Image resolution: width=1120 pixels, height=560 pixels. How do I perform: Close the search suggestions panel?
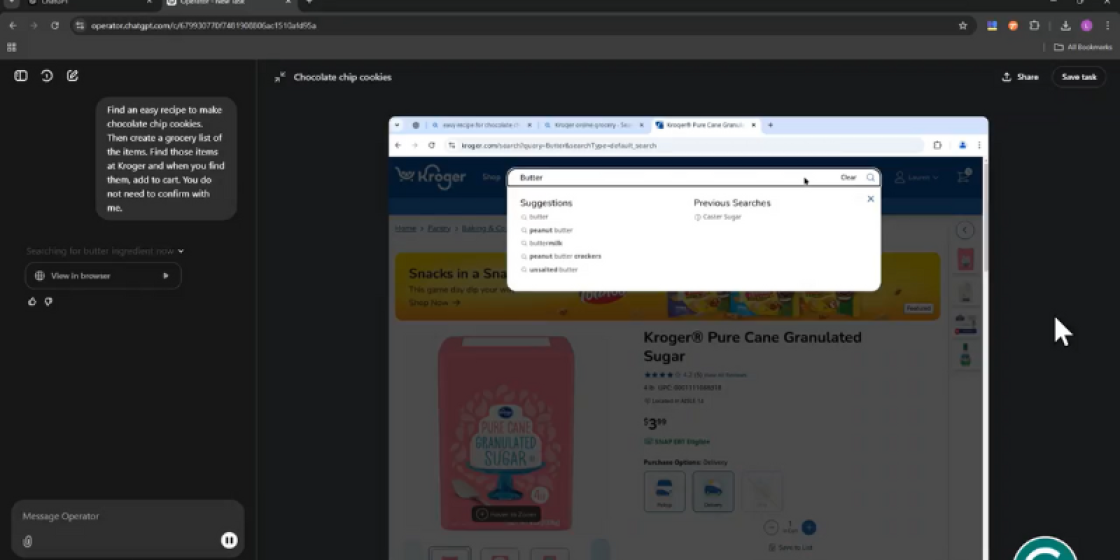click(870, 199)
